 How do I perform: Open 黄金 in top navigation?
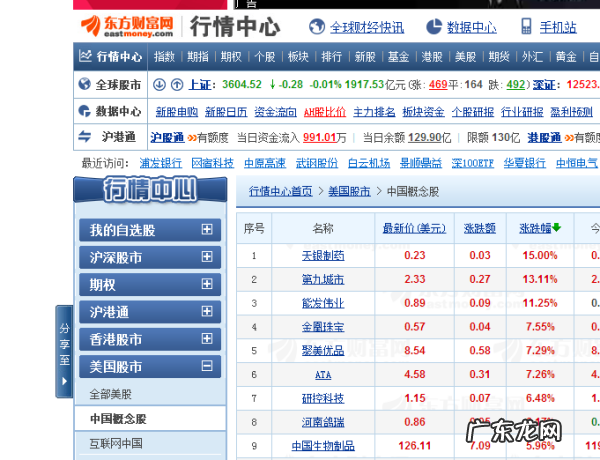pyautogui.click(x=566, y=57)
